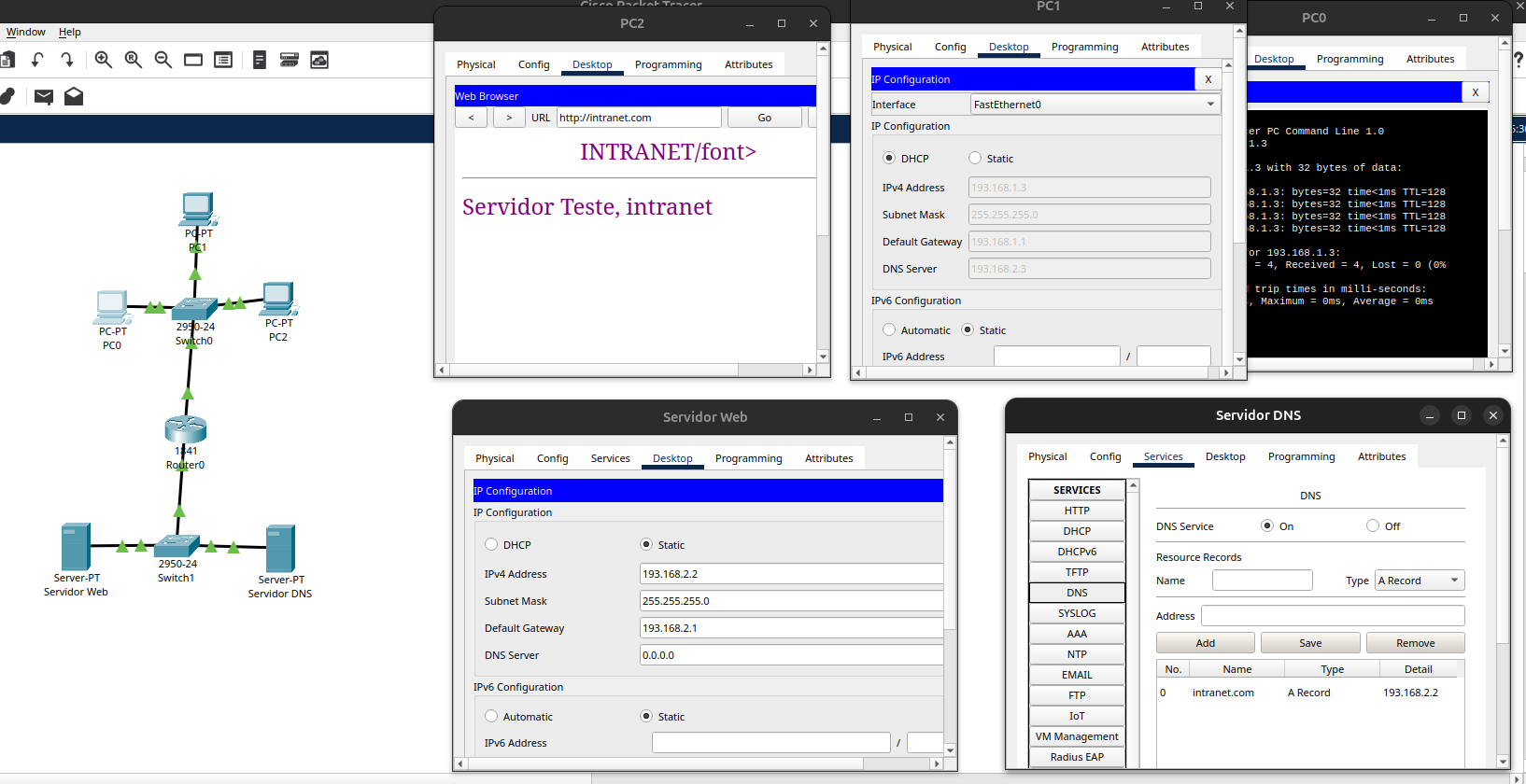Image resolution: width=1526 pixels, height=784 pixels.
Task: Click the DNS record Name field
Action: [x=1263, y=581]
